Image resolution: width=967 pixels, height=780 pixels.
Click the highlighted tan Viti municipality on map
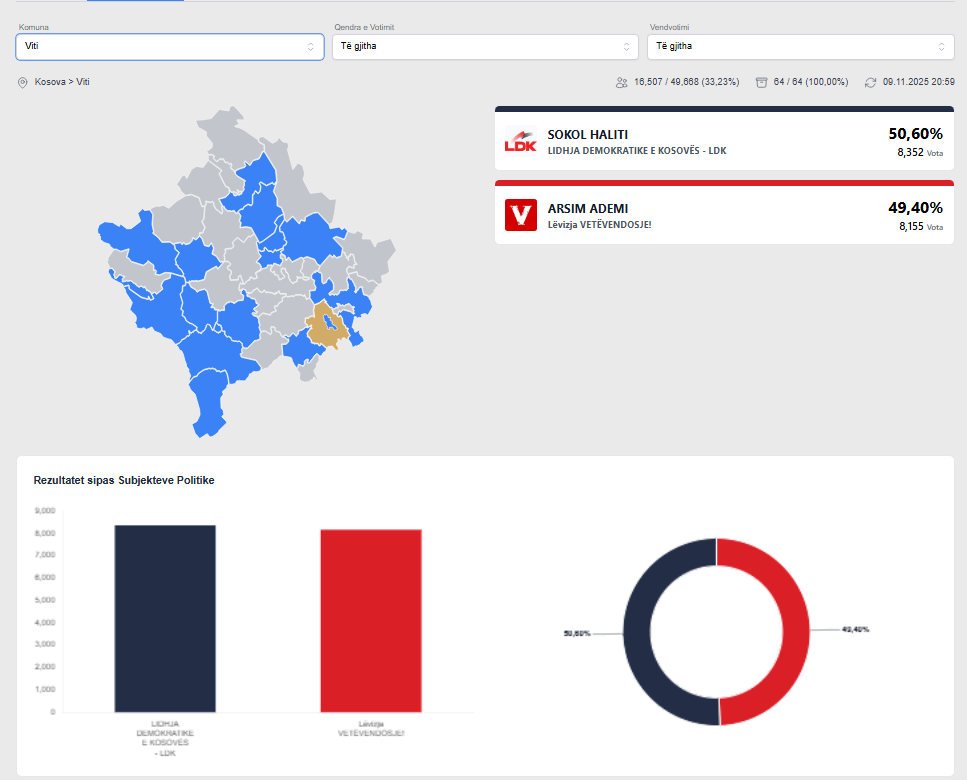[x=325, y=327]
